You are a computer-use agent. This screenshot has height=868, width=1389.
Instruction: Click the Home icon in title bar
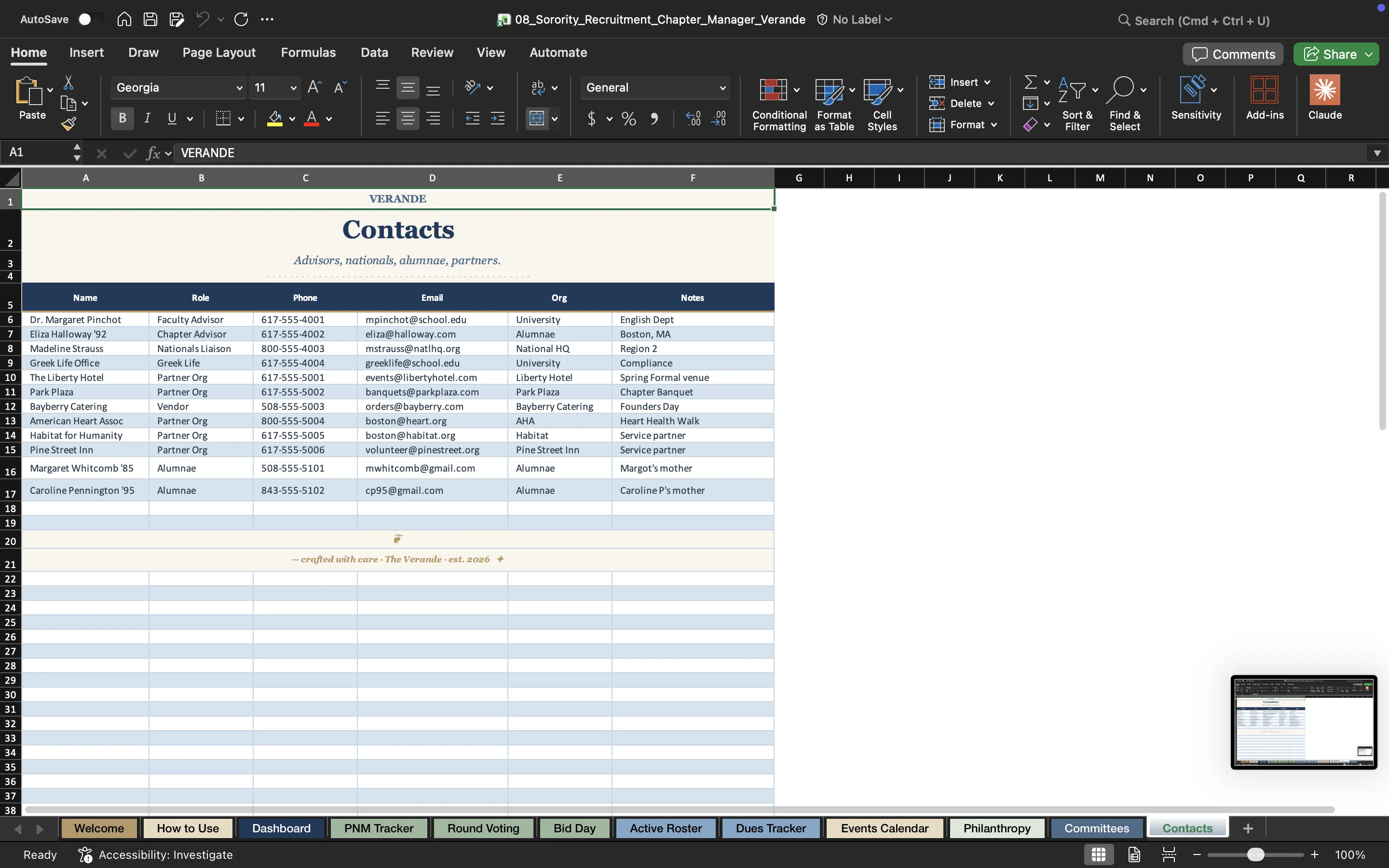point(124,19)
